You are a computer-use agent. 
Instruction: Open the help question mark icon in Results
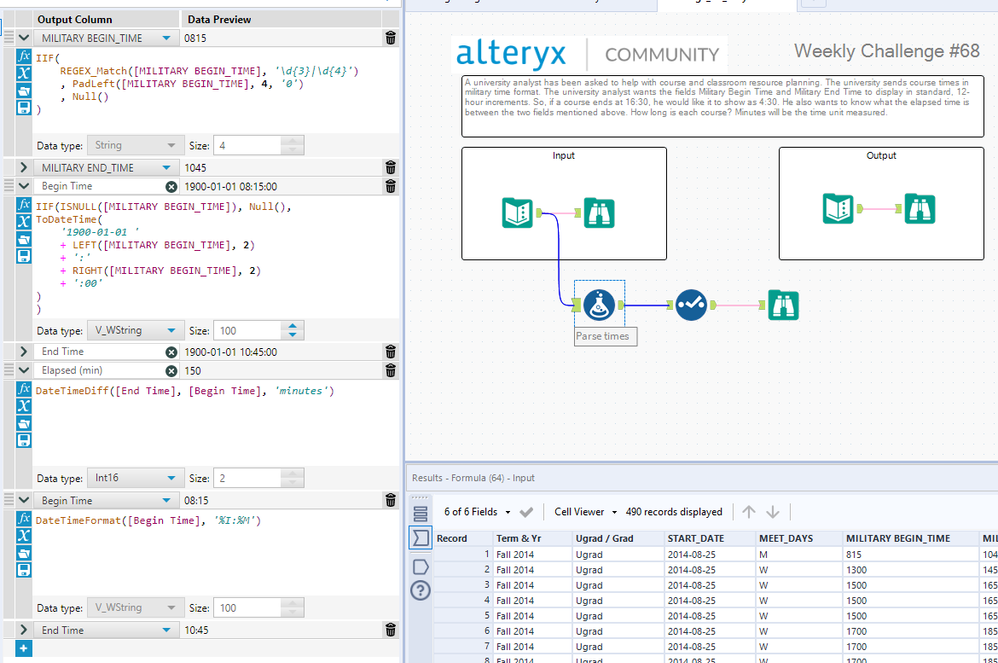[421, 590]
